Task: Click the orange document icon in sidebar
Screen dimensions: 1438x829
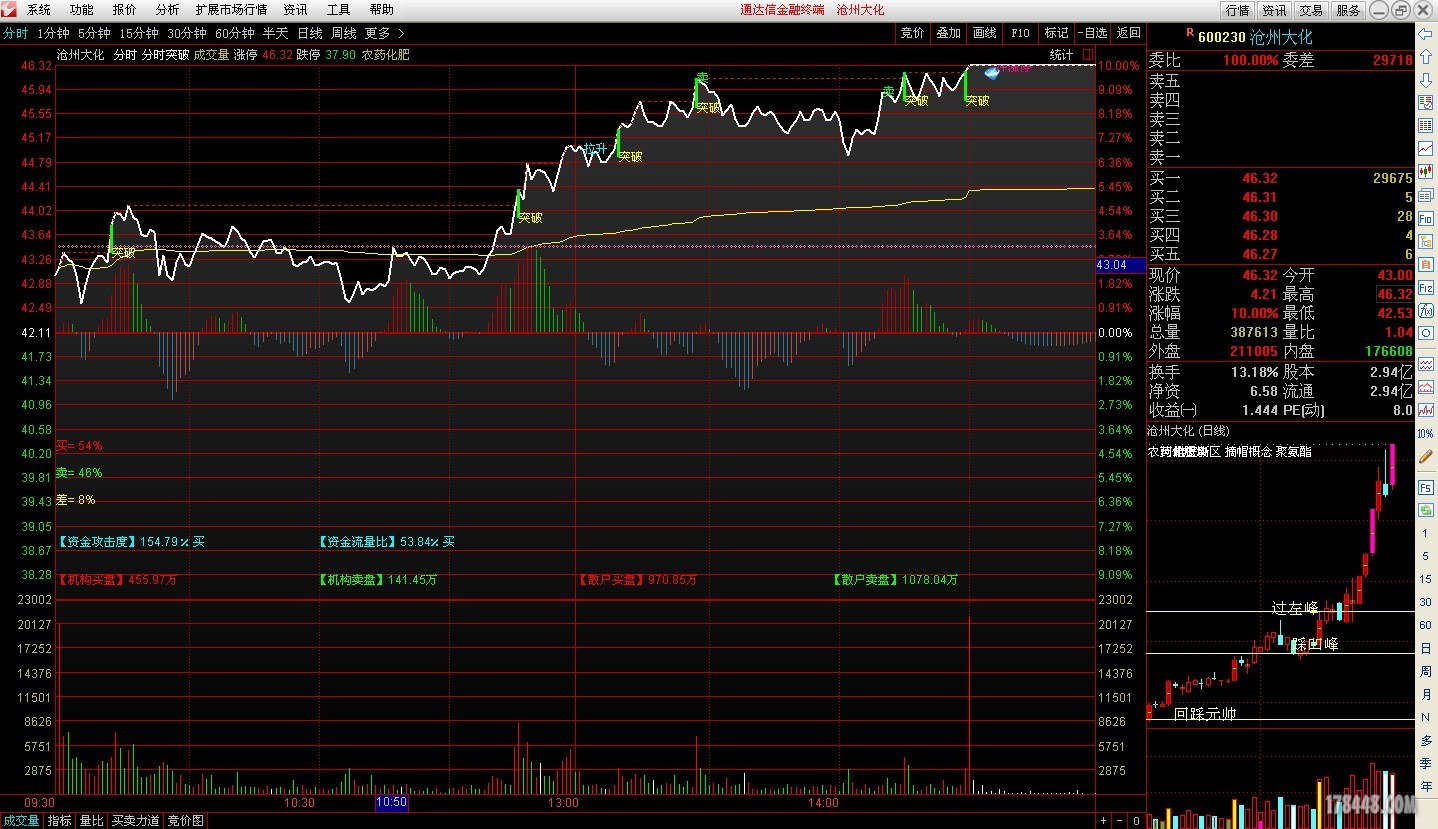Action: click(1425, 264)
